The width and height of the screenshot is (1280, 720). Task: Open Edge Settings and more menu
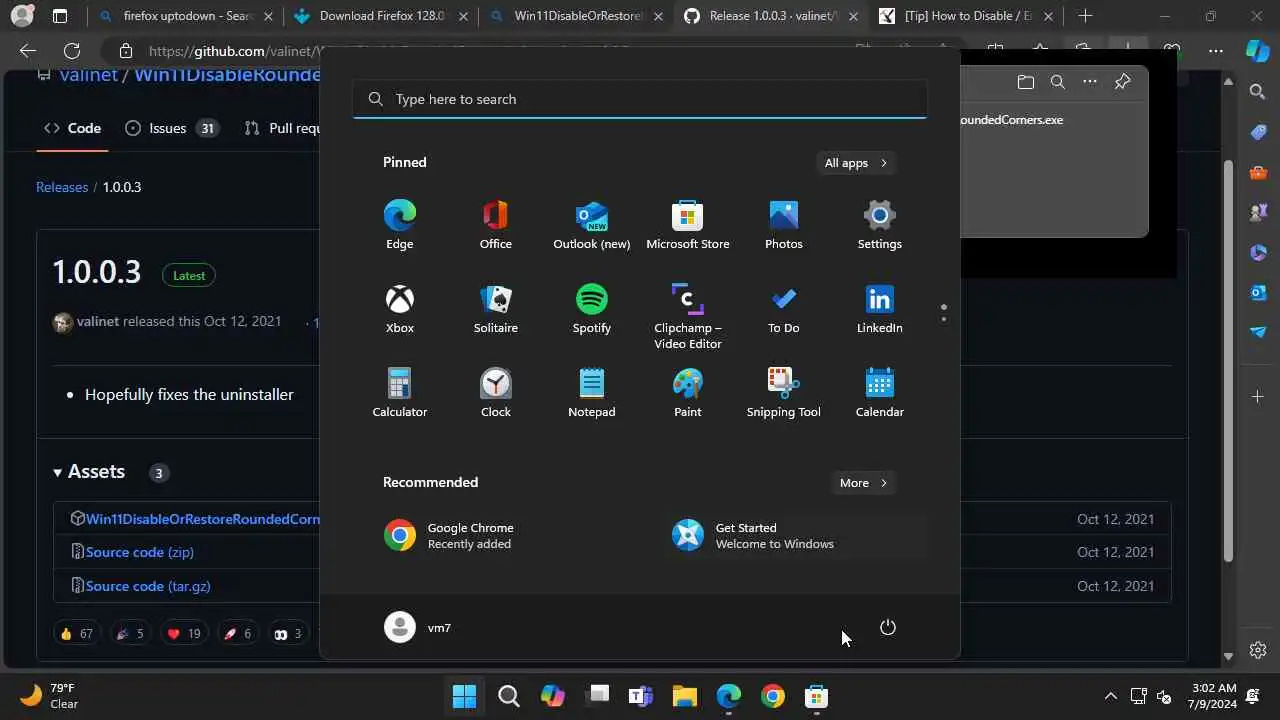pyautogui.click(x=1215, y=51)
